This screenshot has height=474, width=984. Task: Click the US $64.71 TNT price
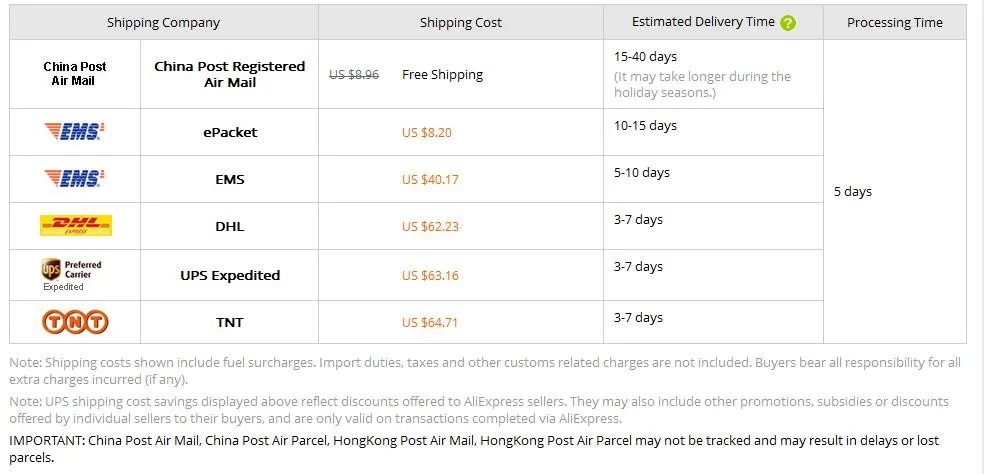pos(430,323)
